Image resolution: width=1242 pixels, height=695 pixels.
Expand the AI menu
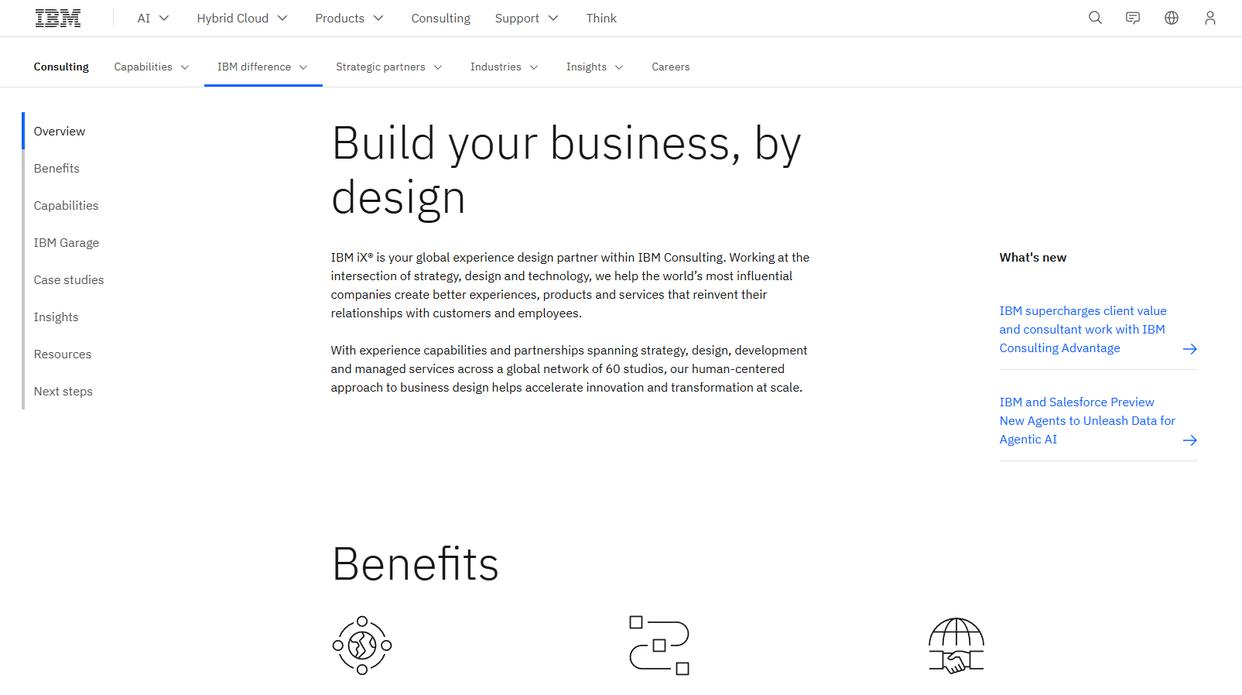pos(153,18)
